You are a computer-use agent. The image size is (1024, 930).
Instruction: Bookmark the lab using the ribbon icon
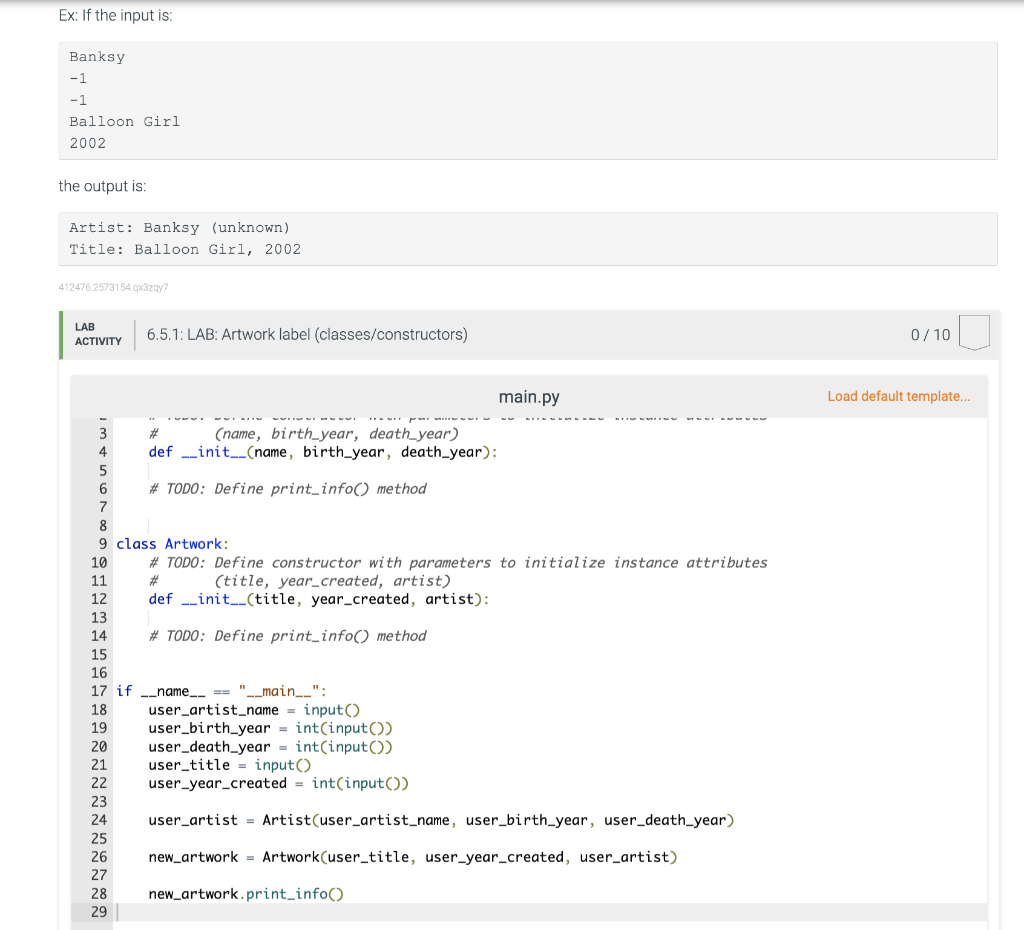click(x=974, y=332)
